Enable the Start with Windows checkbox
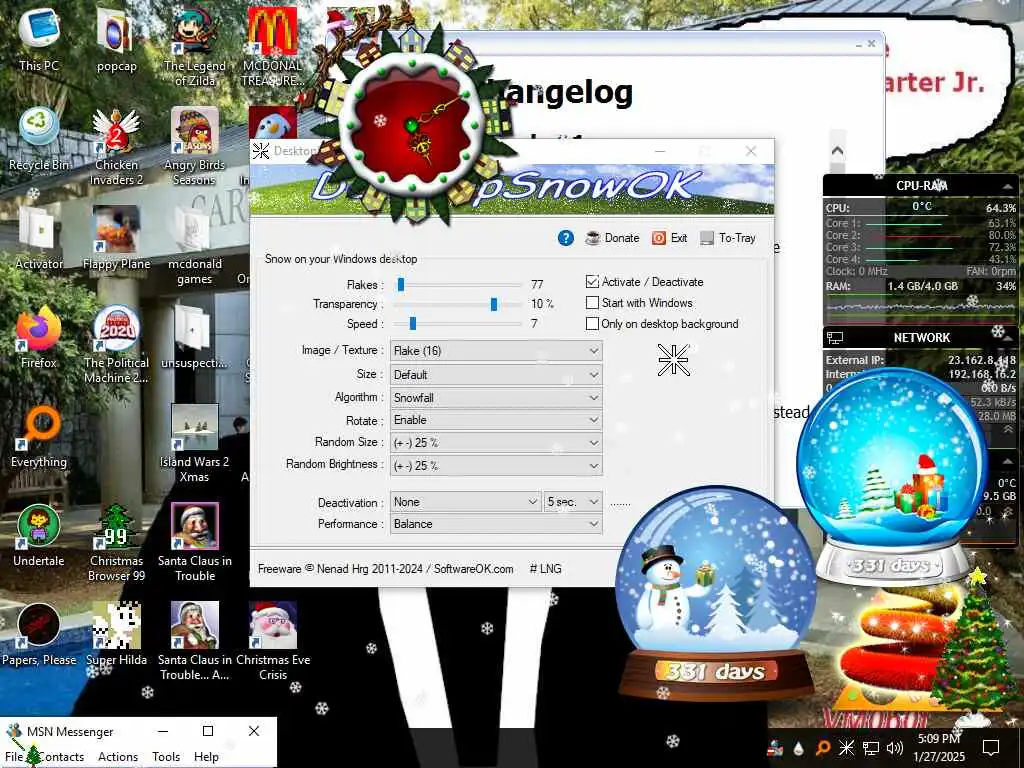The image size is (1024, 768). 592,303
